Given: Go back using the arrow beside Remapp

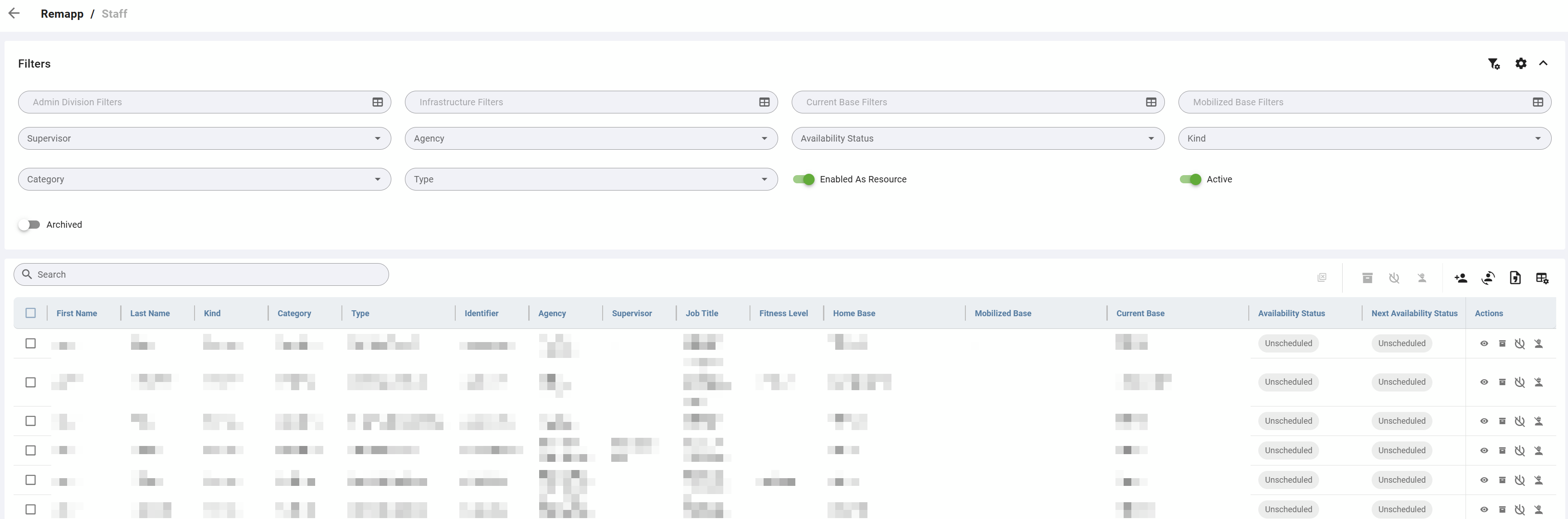Looking at the screenshot, I should click(x=14, y=14).
